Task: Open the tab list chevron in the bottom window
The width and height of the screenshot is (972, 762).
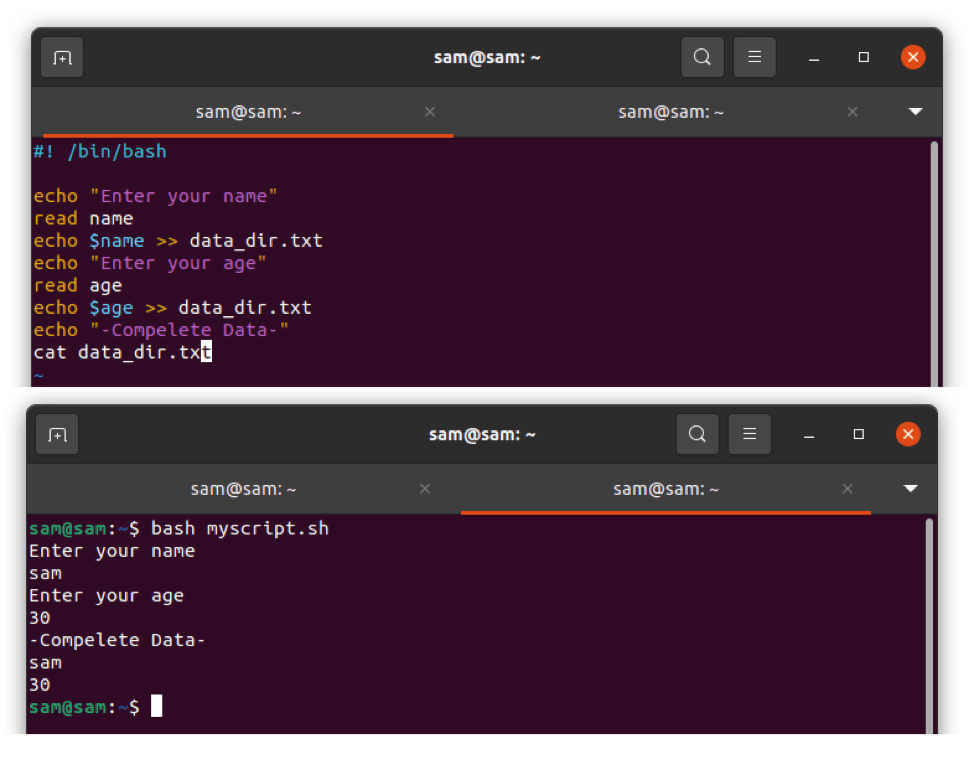Action: pos(910,489)
